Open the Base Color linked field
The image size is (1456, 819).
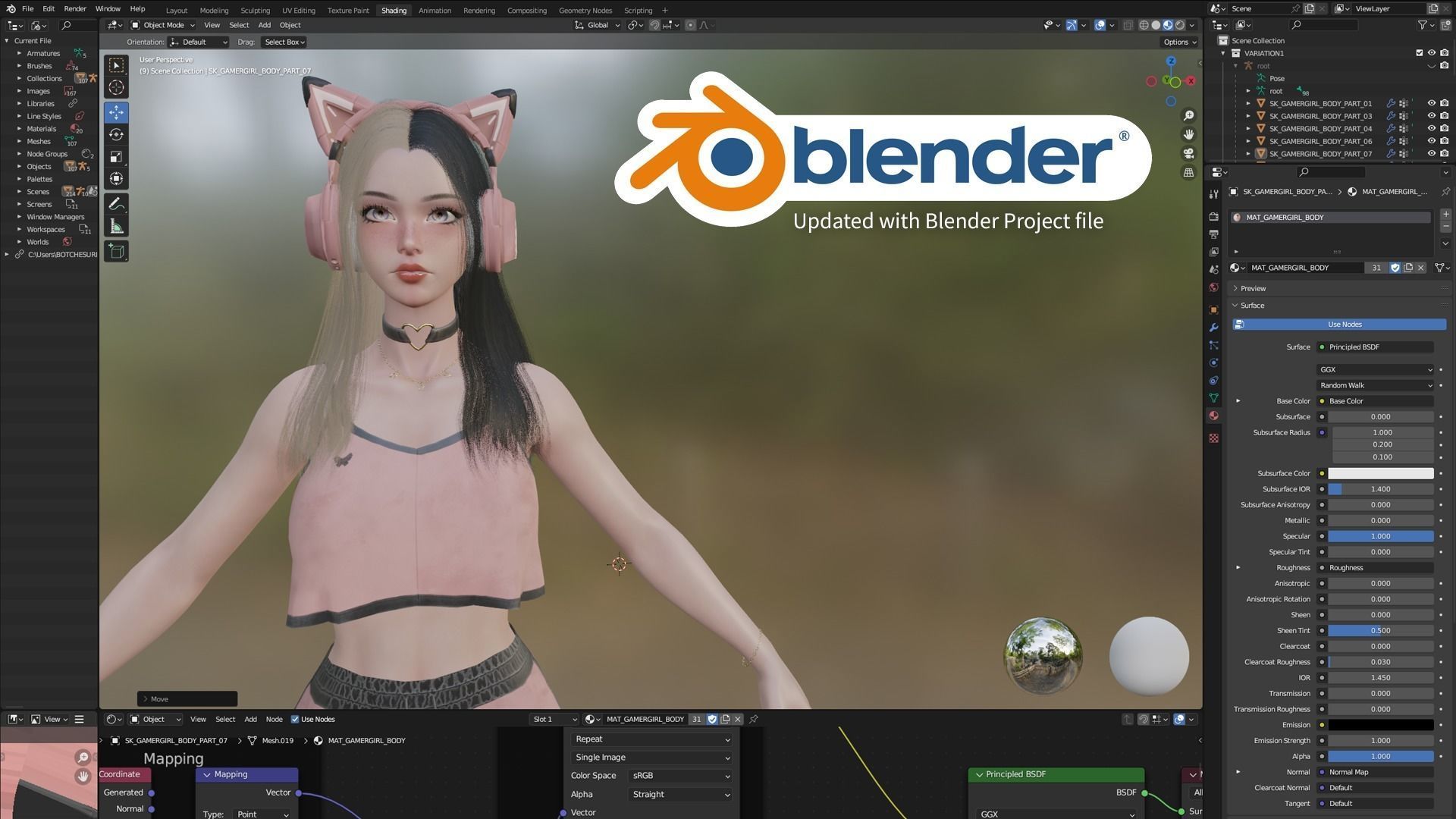1376,401
